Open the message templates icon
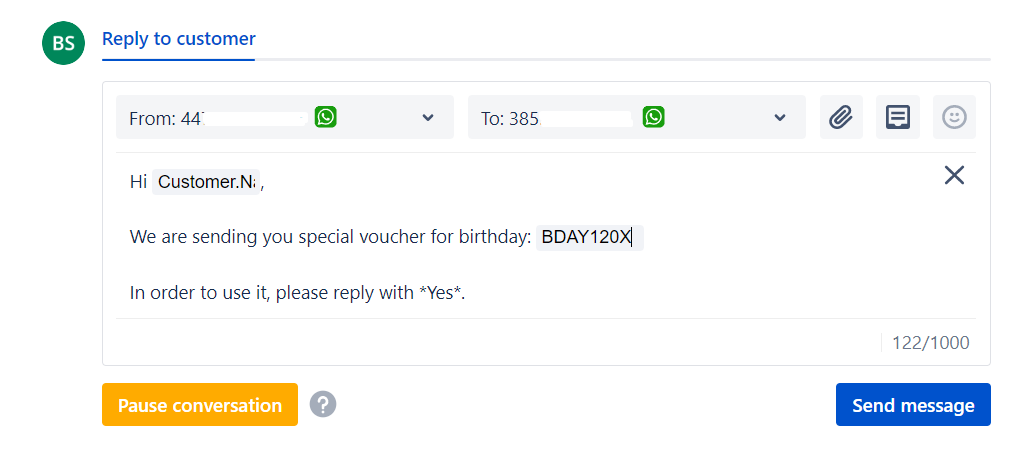The image size is (1035, 465). tap(898, 117)
